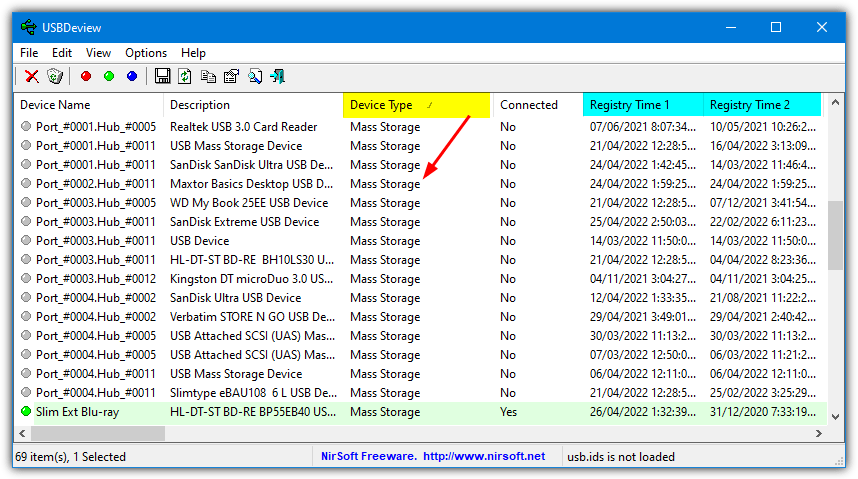Click the grey status icon in the SanDisk Ultra USB Device row
858x479 pixels.
click(x=26, y=297)
